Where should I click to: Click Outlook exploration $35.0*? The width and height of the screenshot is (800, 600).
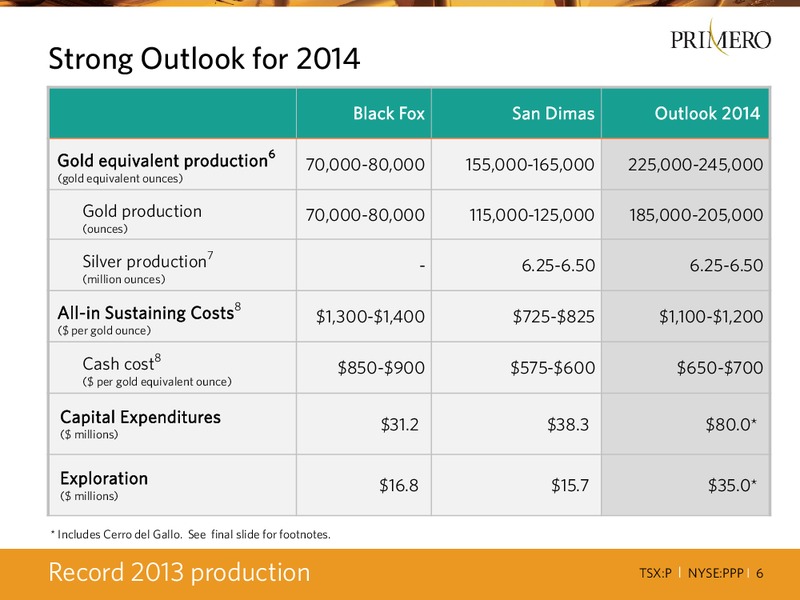click(x=732, y=485)
